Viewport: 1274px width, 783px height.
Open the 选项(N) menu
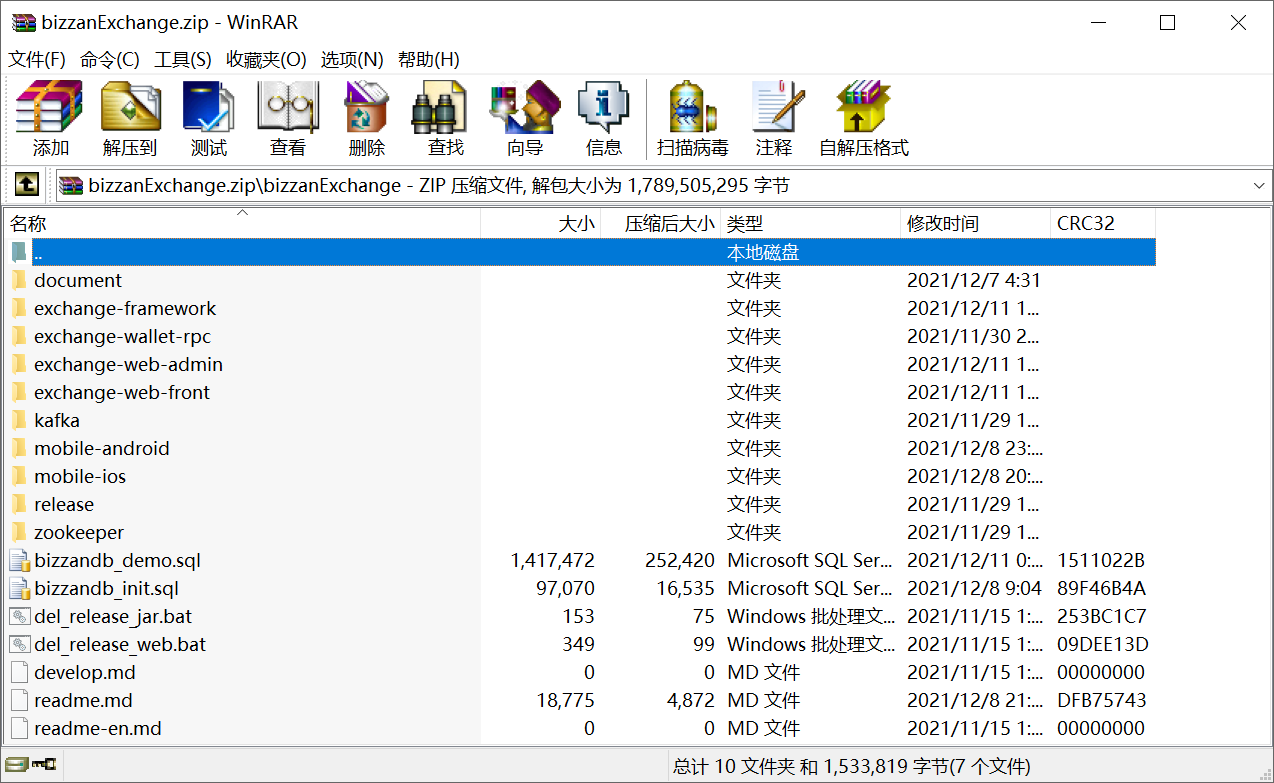(x=352, y=59)
